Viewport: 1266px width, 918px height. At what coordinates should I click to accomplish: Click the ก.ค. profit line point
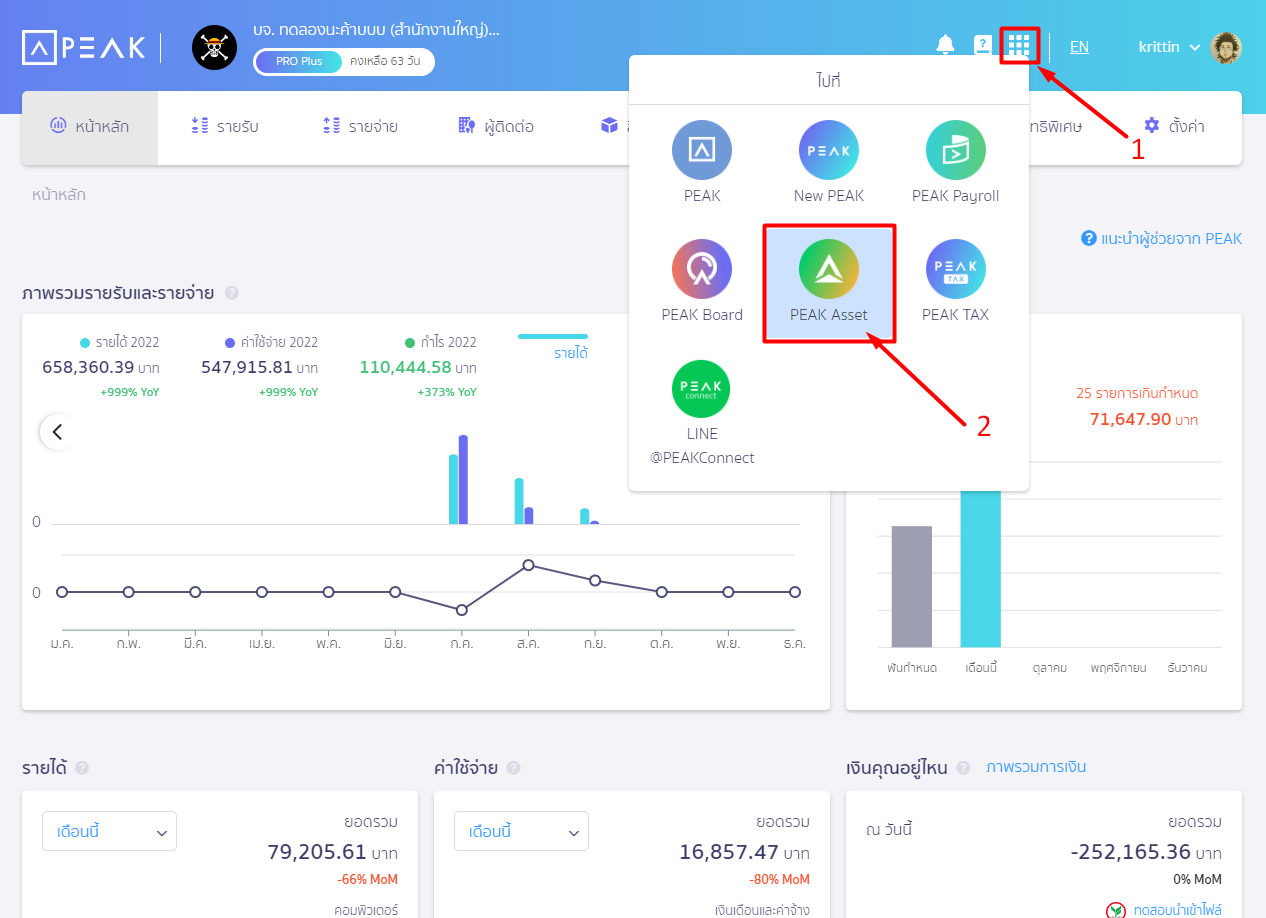tap(461, 610)
